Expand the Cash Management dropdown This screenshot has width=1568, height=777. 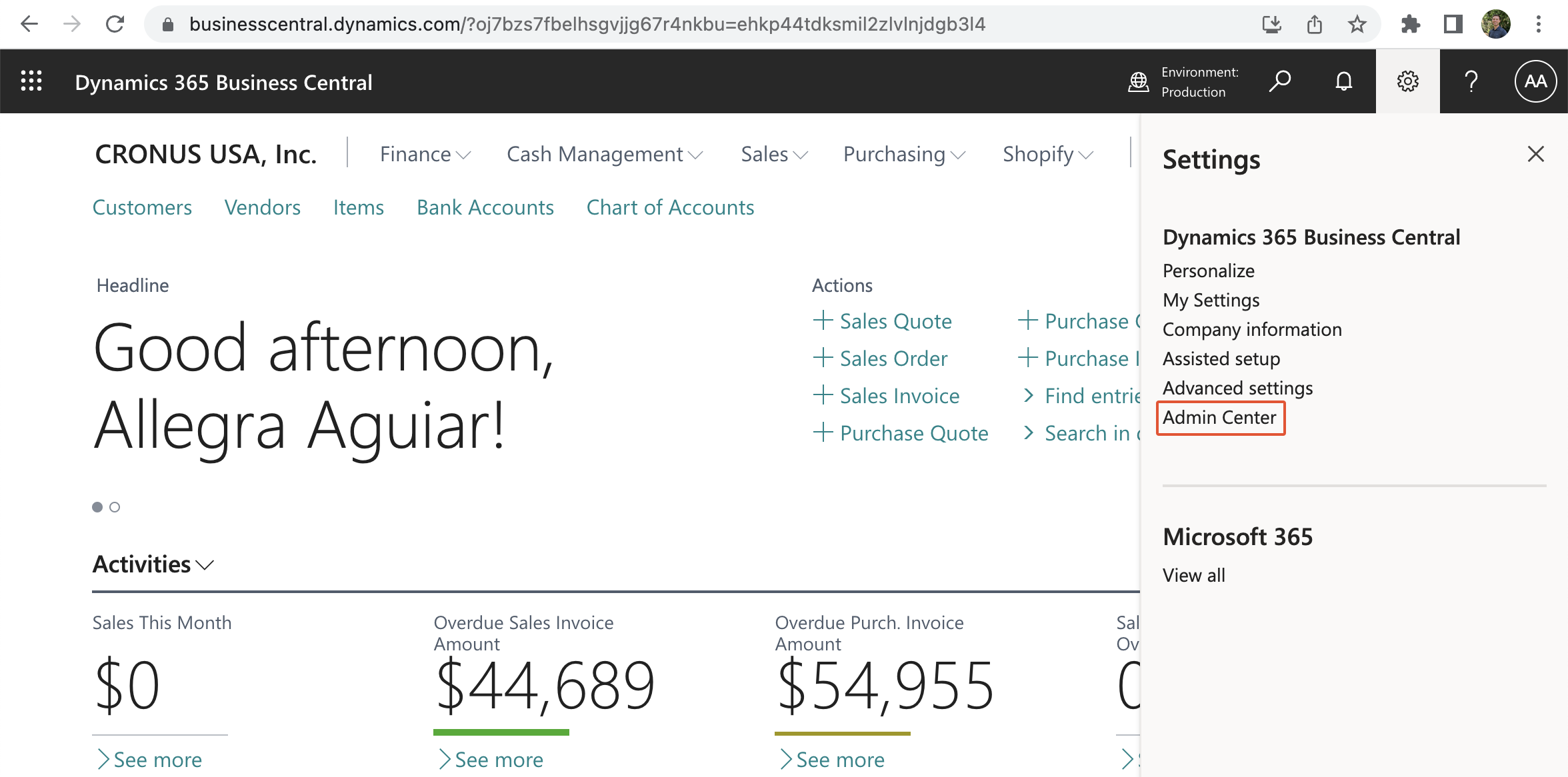(x=604, y=155)
